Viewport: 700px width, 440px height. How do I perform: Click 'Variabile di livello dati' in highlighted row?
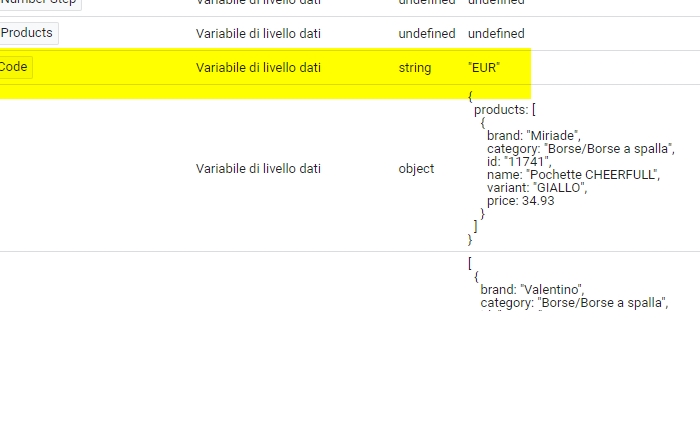click(x=258, y=68)
